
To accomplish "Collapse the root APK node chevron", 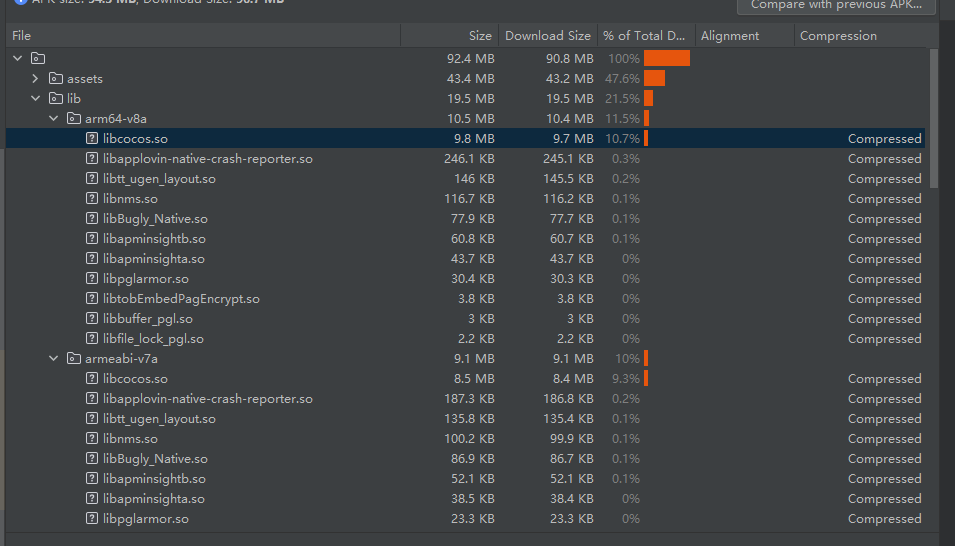I will coord(18,59).
